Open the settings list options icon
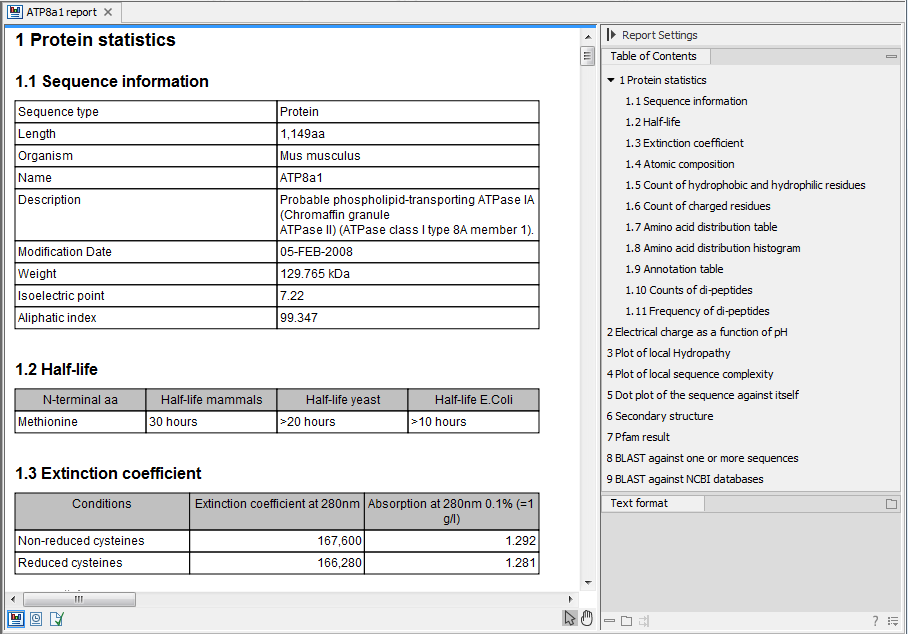The height and width of the screenshot is (634, 908). pyautogui.click(x=892, y=621)
